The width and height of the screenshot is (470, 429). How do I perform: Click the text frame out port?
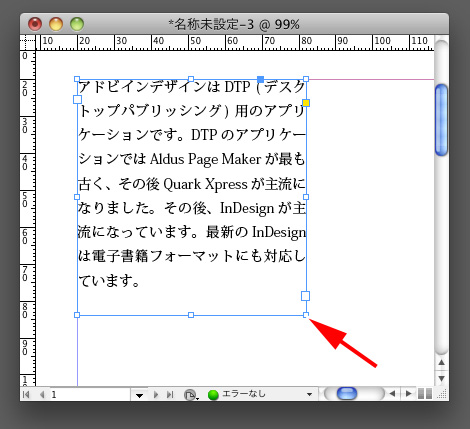[305, 296]
